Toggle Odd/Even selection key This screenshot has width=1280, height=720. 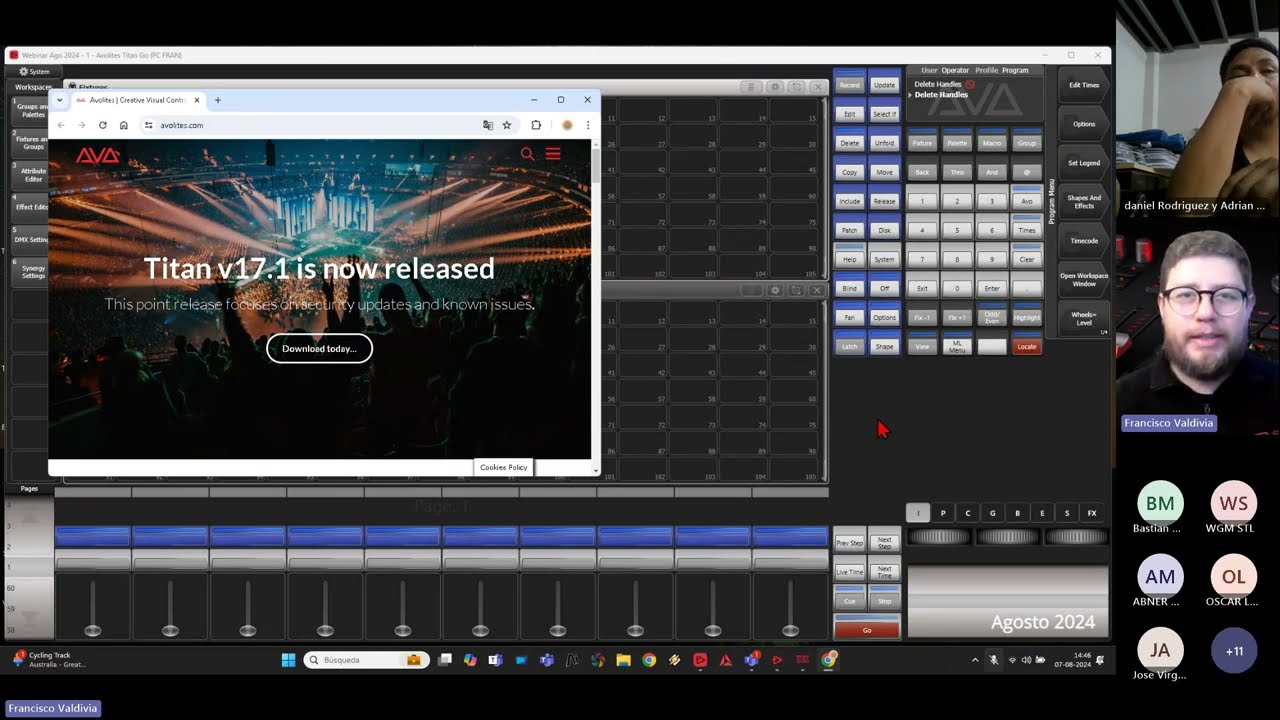[992, 317]
